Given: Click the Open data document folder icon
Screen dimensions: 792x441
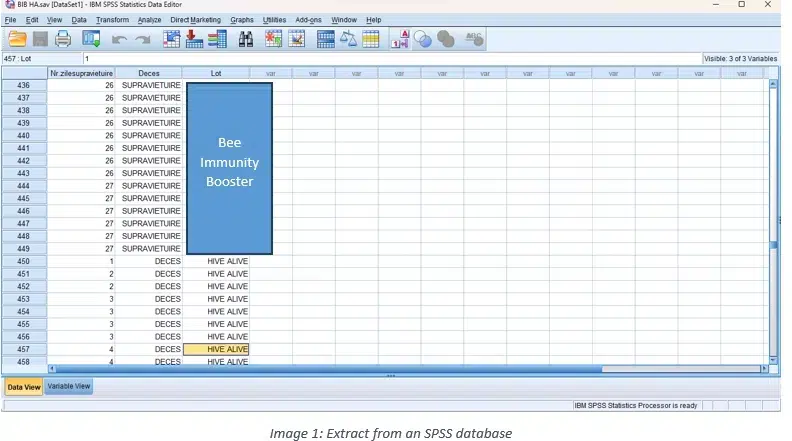Looking at the screenshot, I should pos(17,39).
